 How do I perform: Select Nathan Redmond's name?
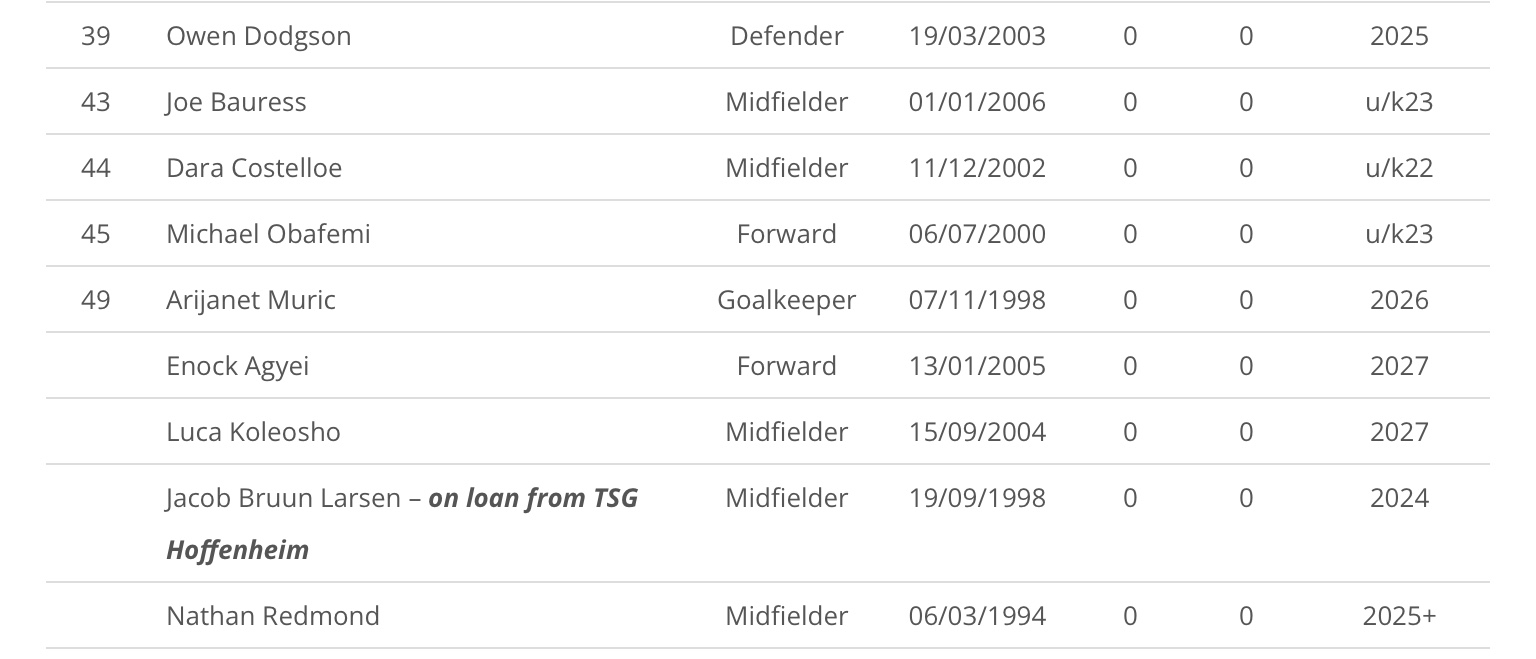click(x=273, y=616)
